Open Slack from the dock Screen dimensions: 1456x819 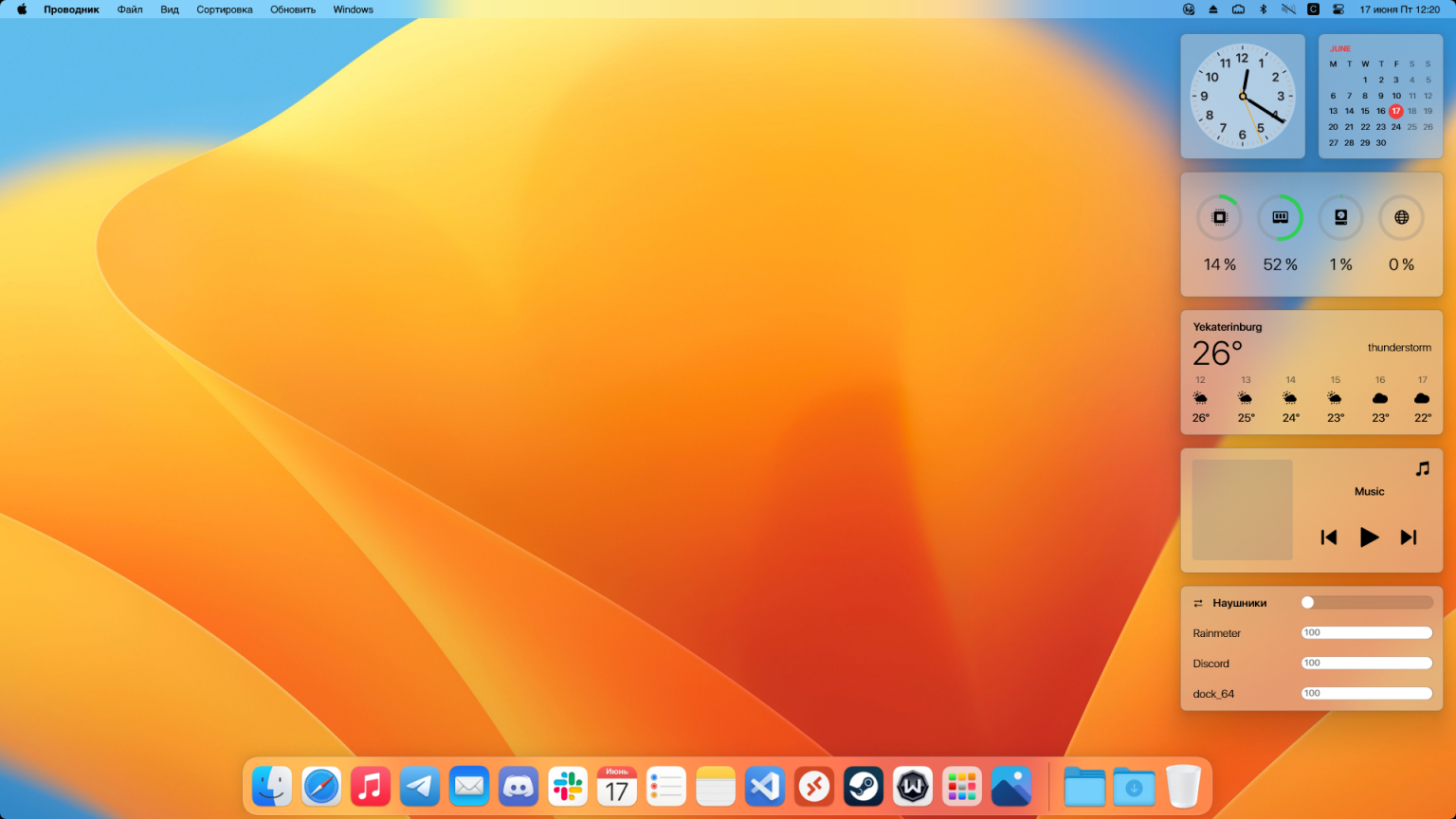coord(568,787)
